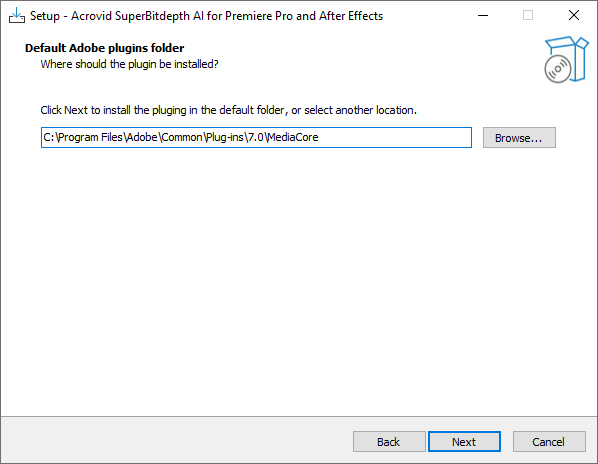
Task: Click the 'Where should the plugin be installed?' text
Action: pos(130,64)
